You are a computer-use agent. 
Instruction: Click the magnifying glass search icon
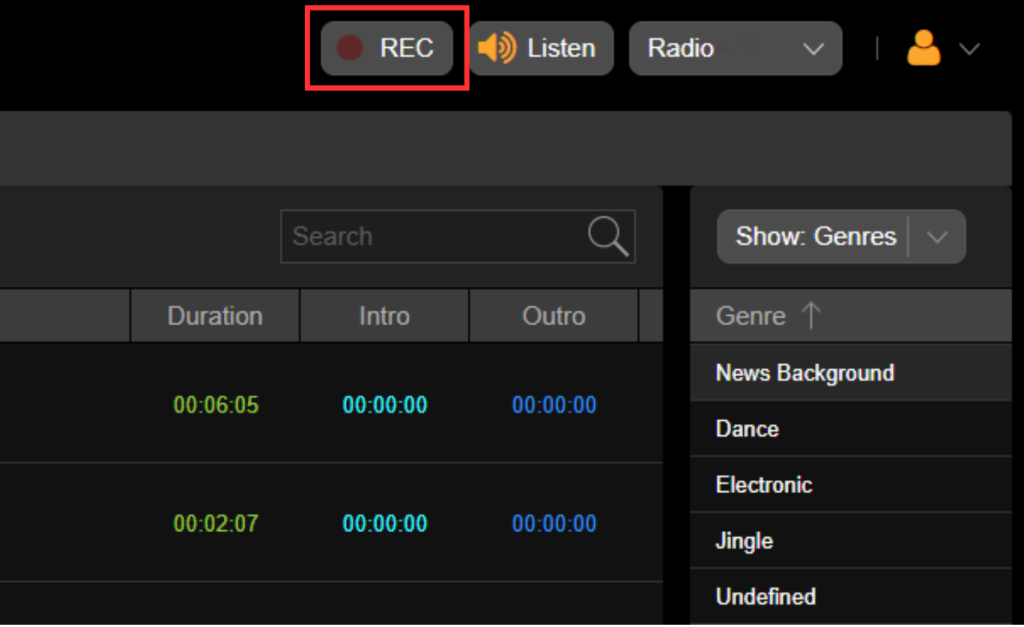[608, 236]
